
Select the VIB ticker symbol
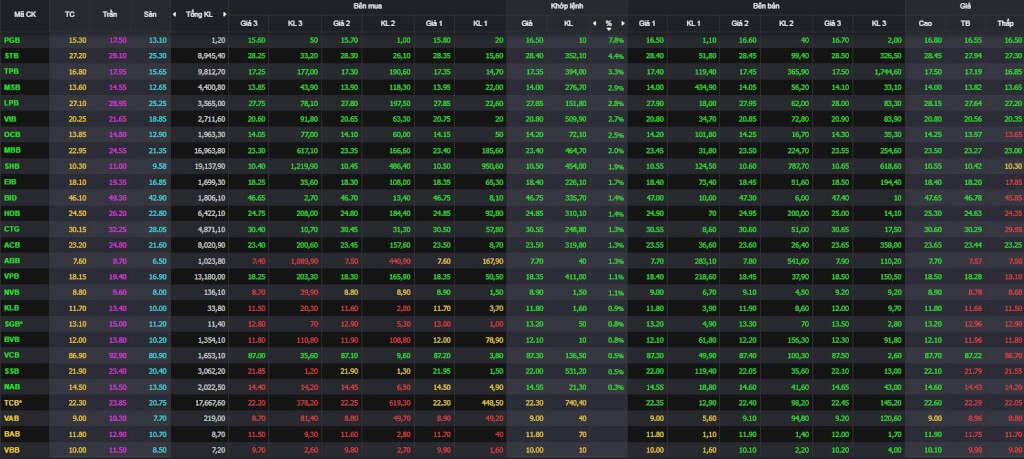point(11,119)
